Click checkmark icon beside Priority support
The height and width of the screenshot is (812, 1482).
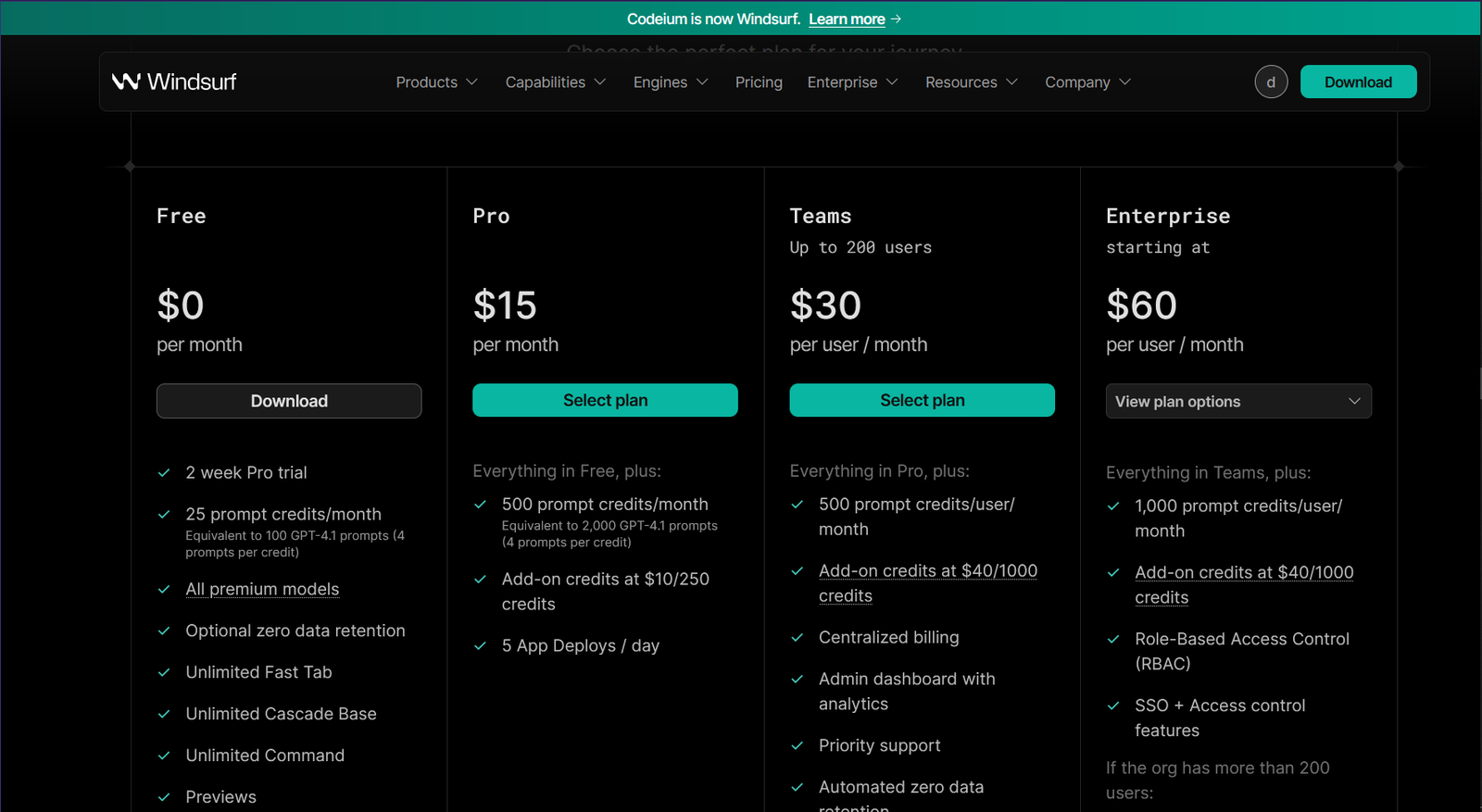click(797, 746)
